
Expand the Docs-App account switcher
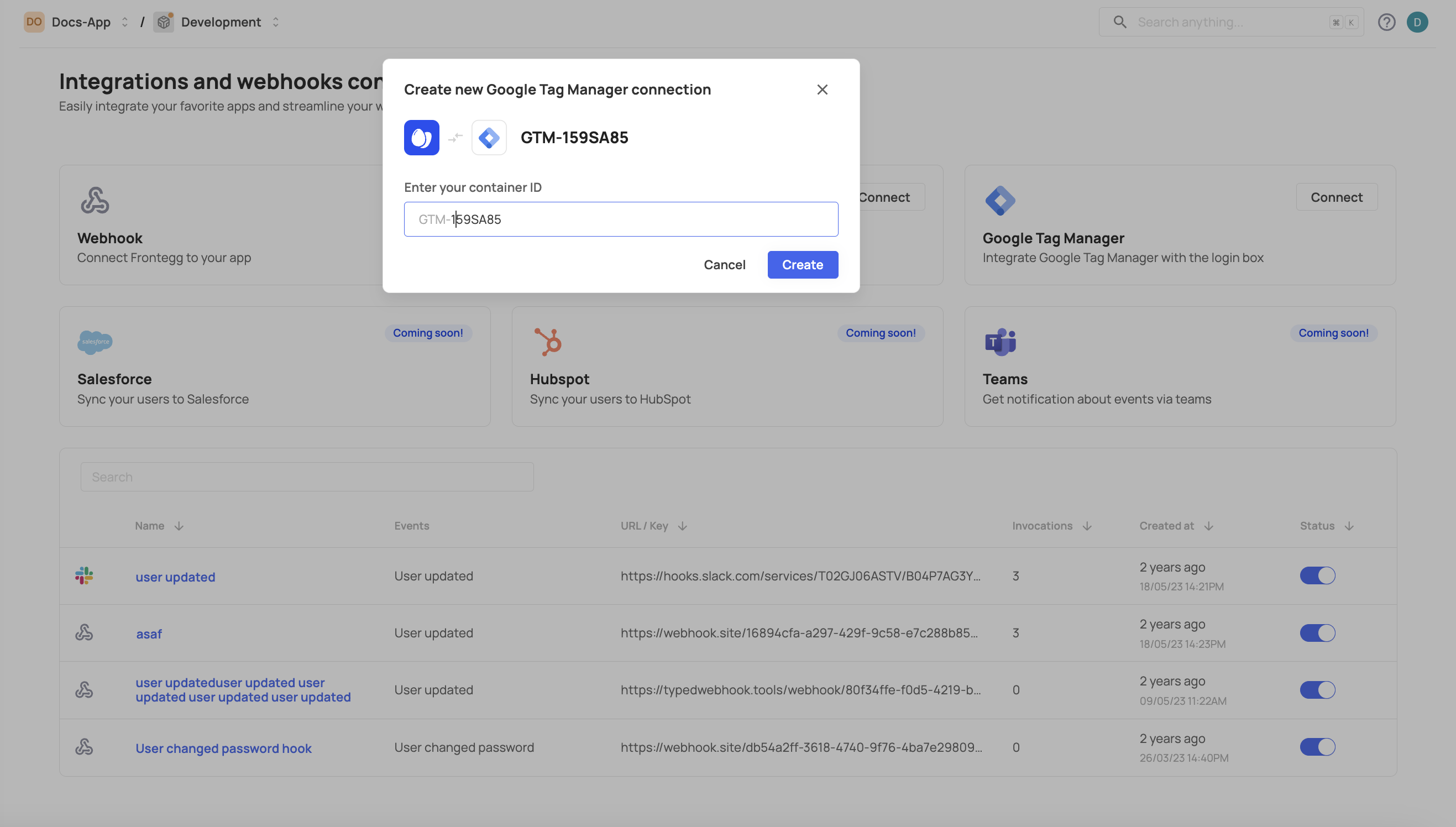[x=125, y=22]
